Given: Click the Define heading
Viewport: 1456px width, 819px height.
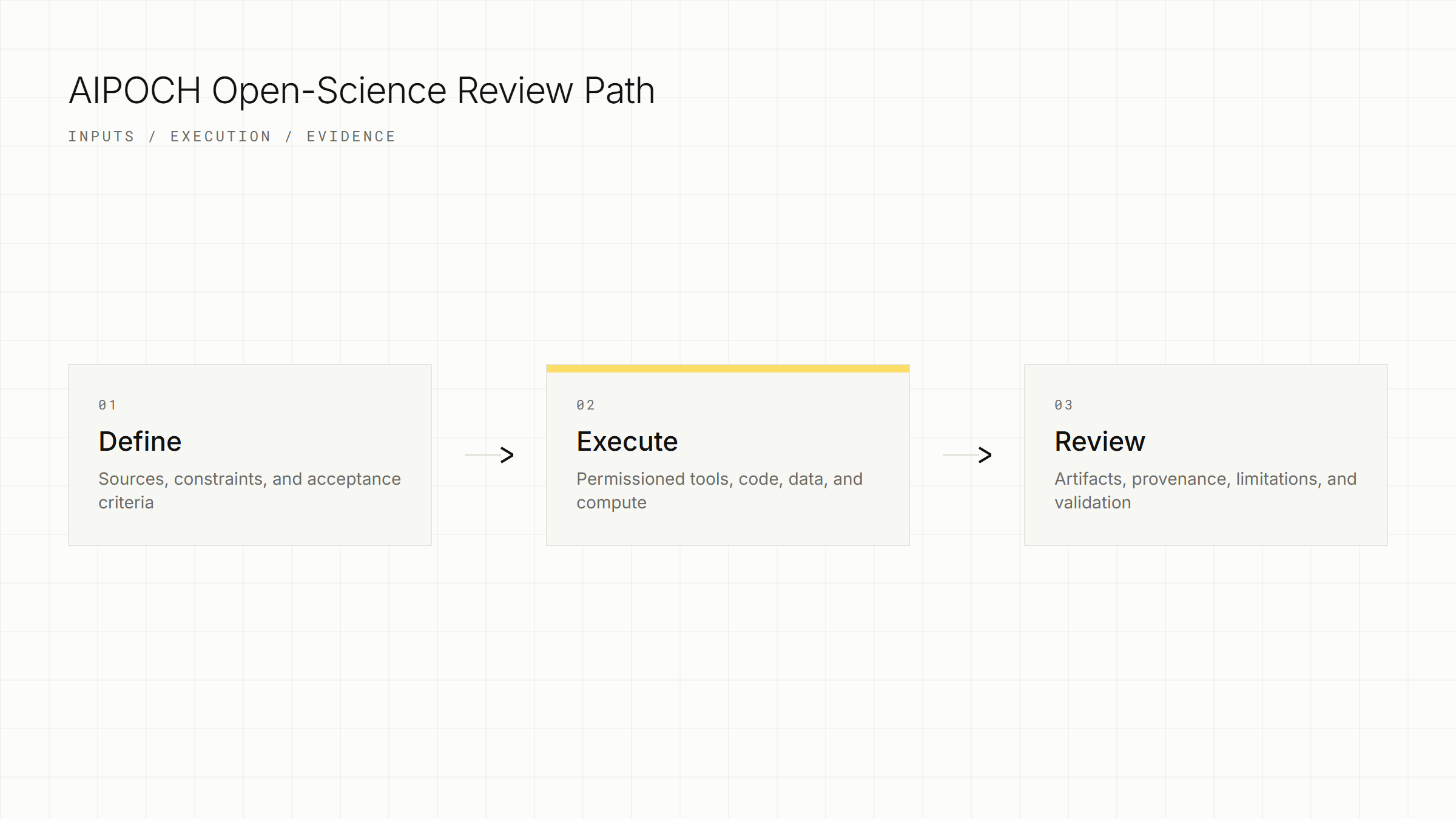Looking at the screenshot, I should pyautogui.click(x=140, y=441).
